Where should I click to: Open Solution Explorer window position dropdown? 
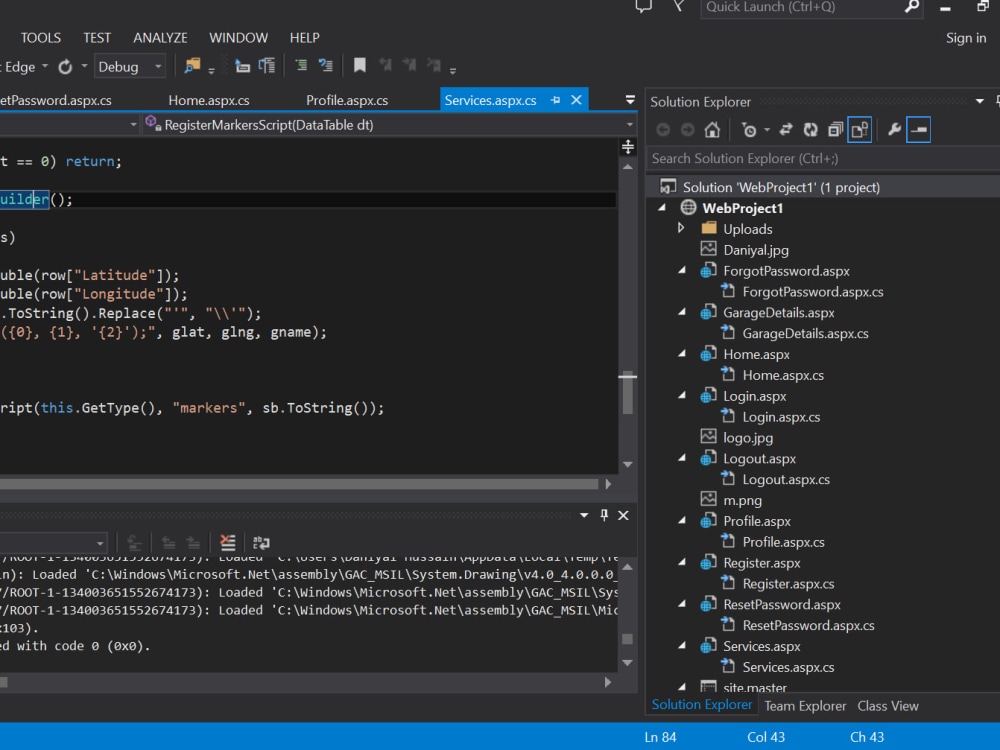(x=980, y=101)
